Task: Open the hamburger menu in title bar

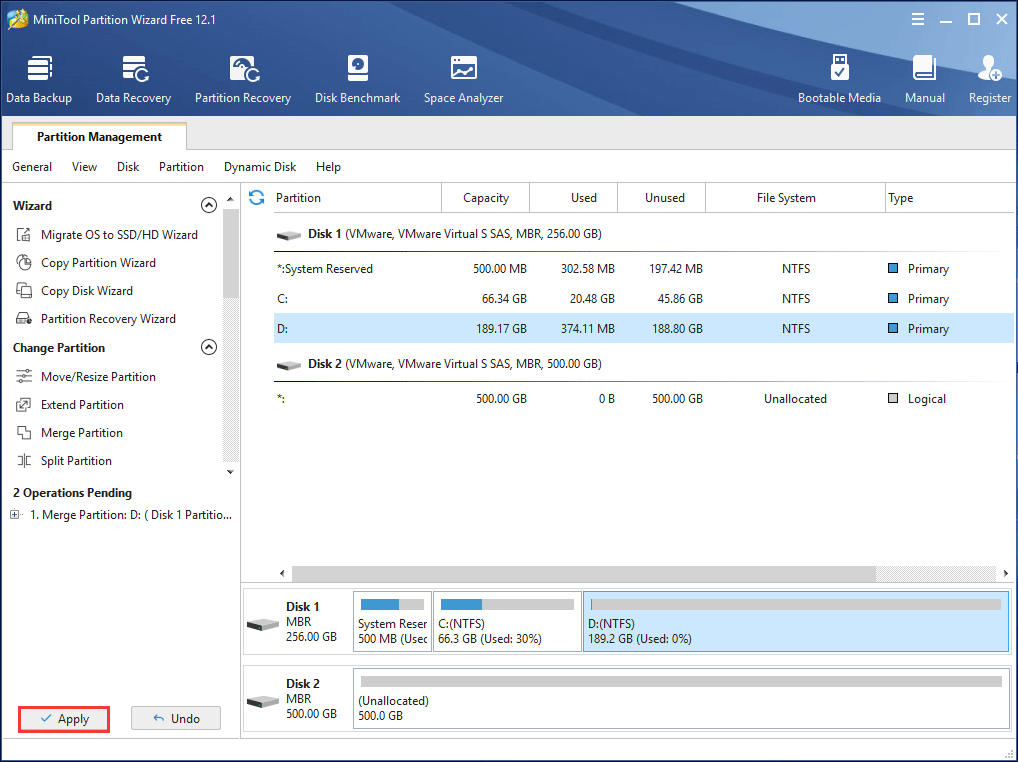Action: tap(918, 18)
